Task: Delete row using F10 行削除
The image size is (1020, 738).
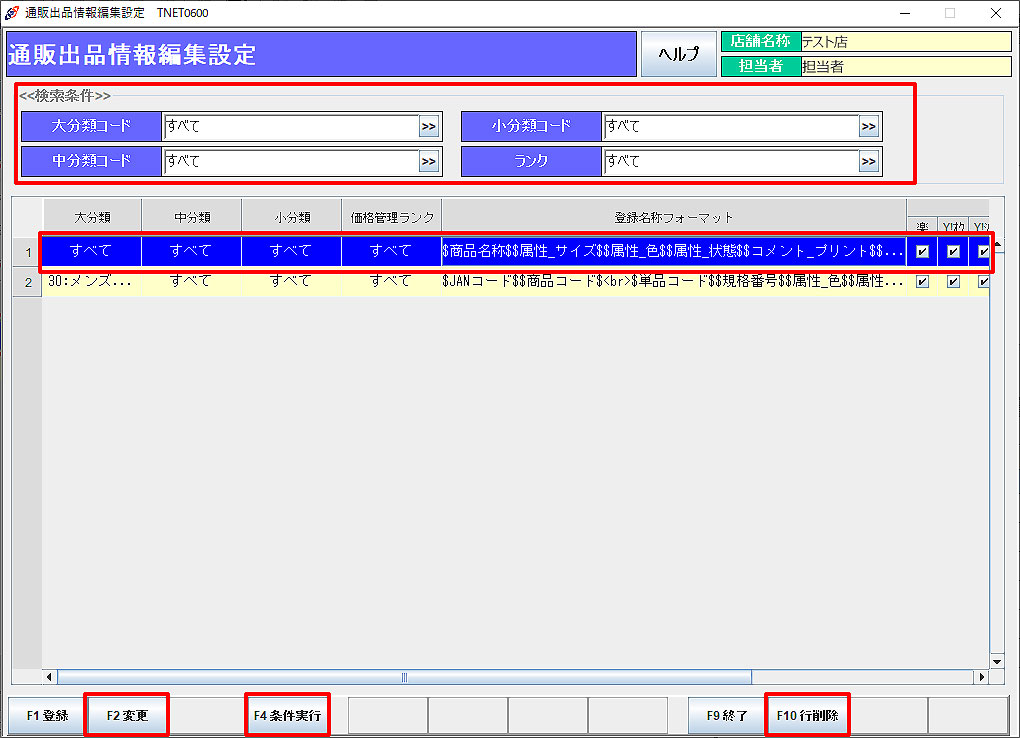Action: [x=807, y=716]
